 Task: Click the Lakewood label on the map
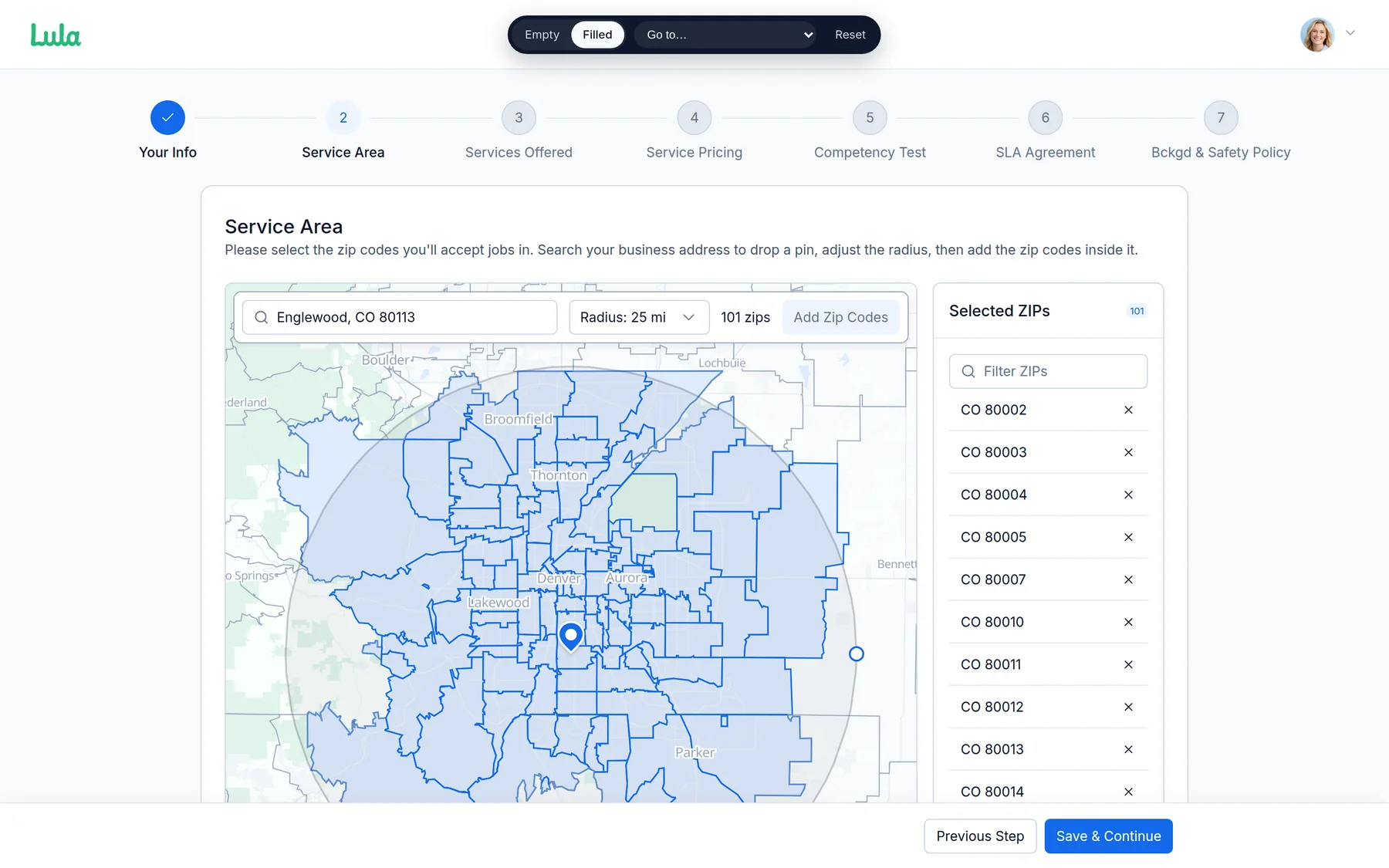tap(498, 603)
